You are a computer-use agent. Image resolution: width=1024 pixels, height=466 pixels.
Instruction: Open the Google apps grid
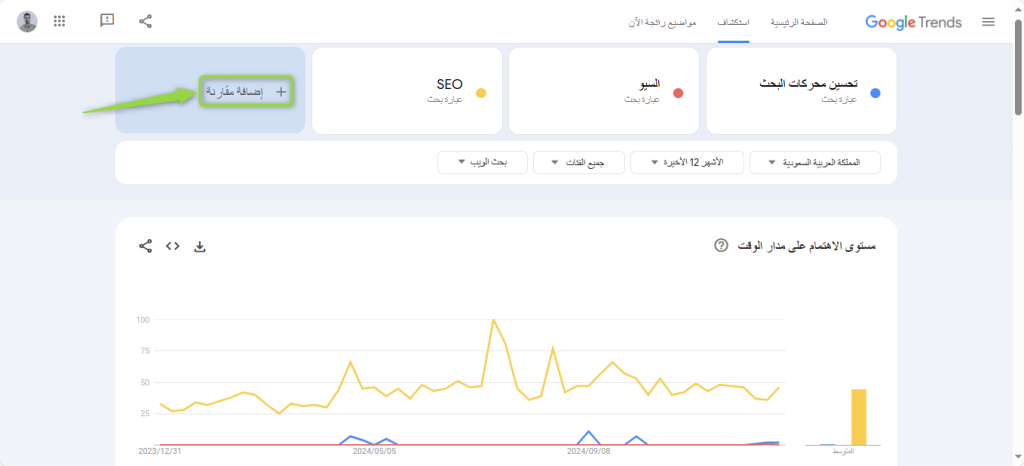pos(59,21)
